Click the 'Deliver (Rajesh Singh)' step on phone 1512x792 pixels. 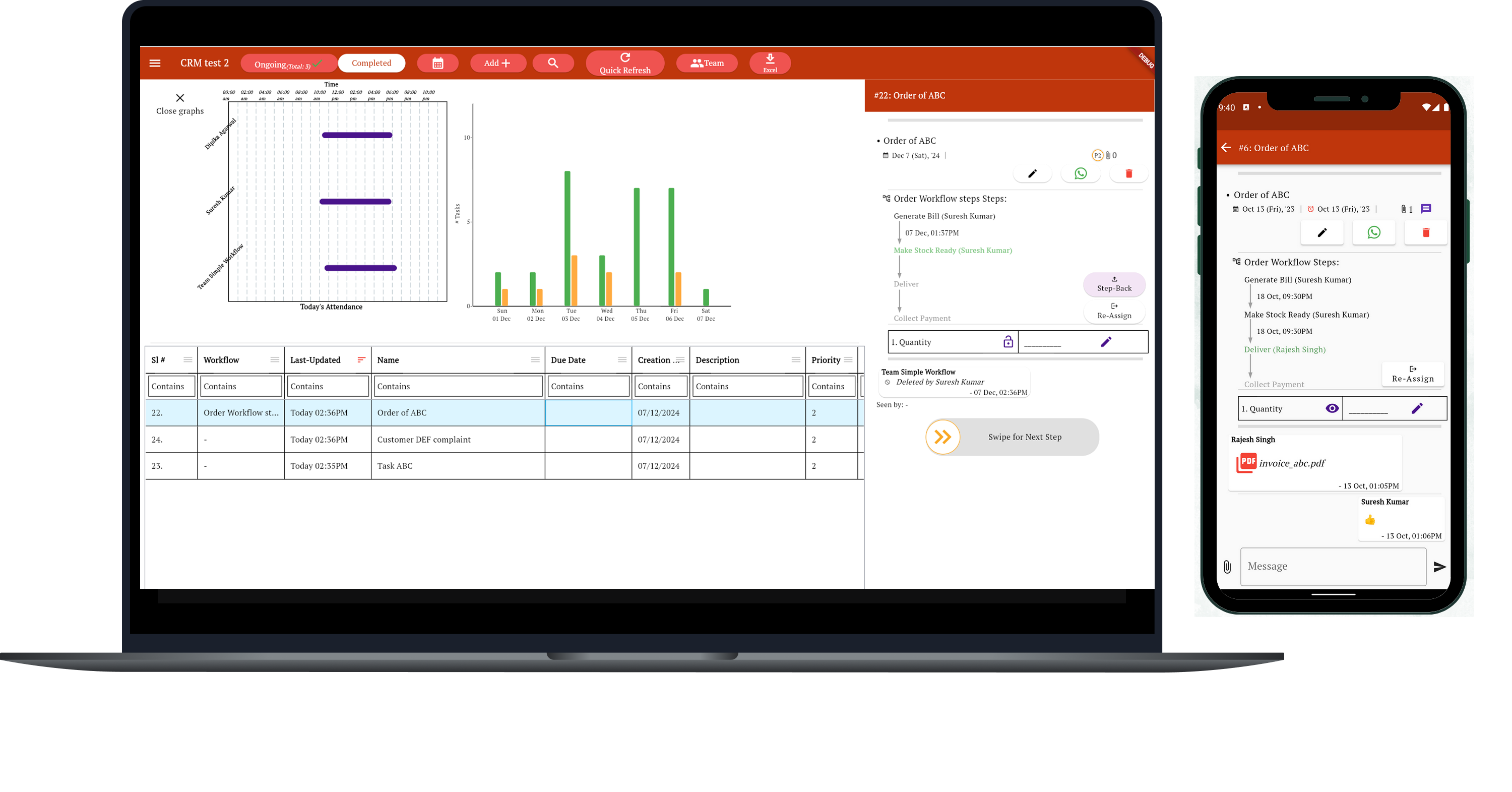point(1284,349)
